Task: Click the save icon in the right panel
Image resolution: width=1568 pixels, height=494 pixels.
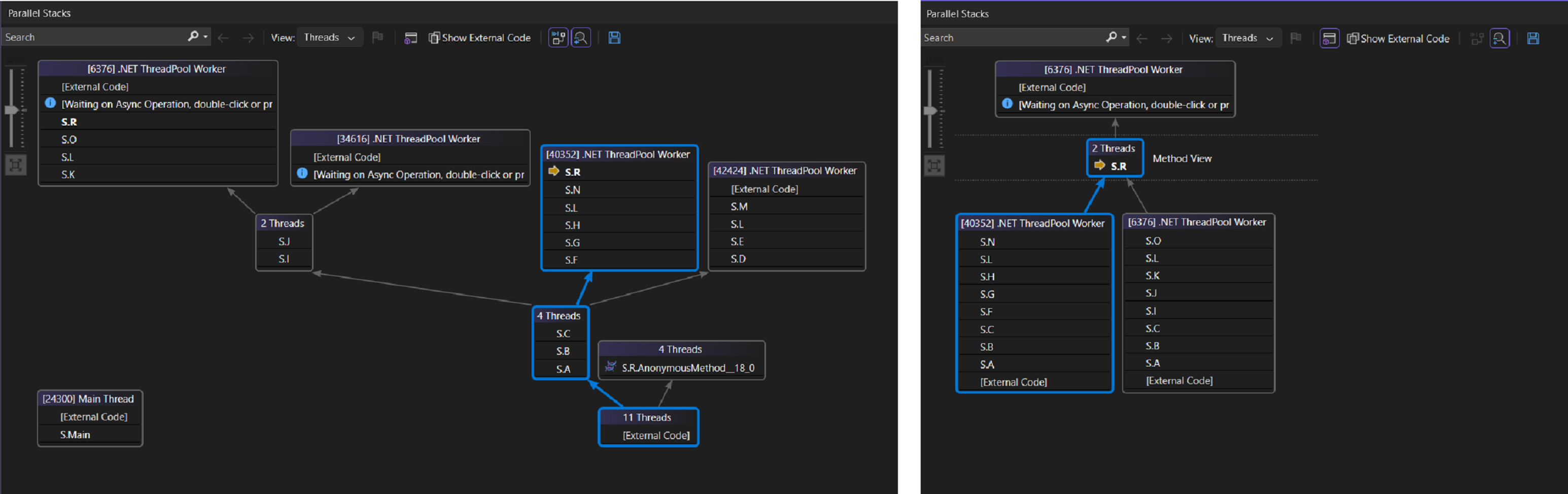Action: (x=1534, y=38)
